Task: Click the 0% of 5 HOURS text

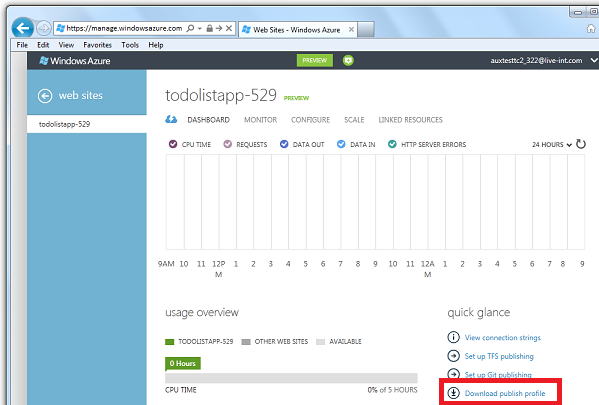Action: (x=392, y=390)
